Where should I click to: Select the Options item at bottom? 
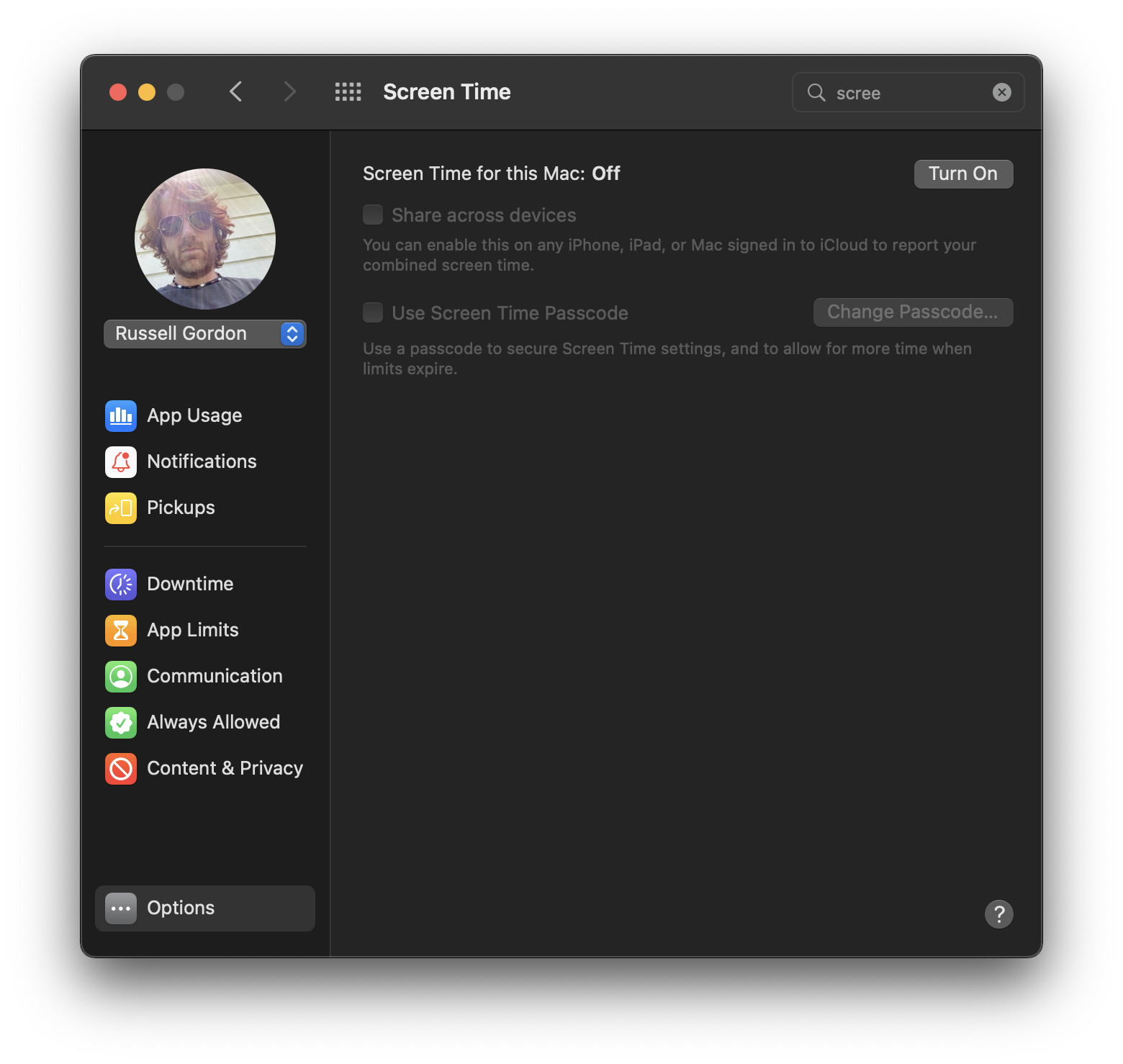click(x=205, y=909)
